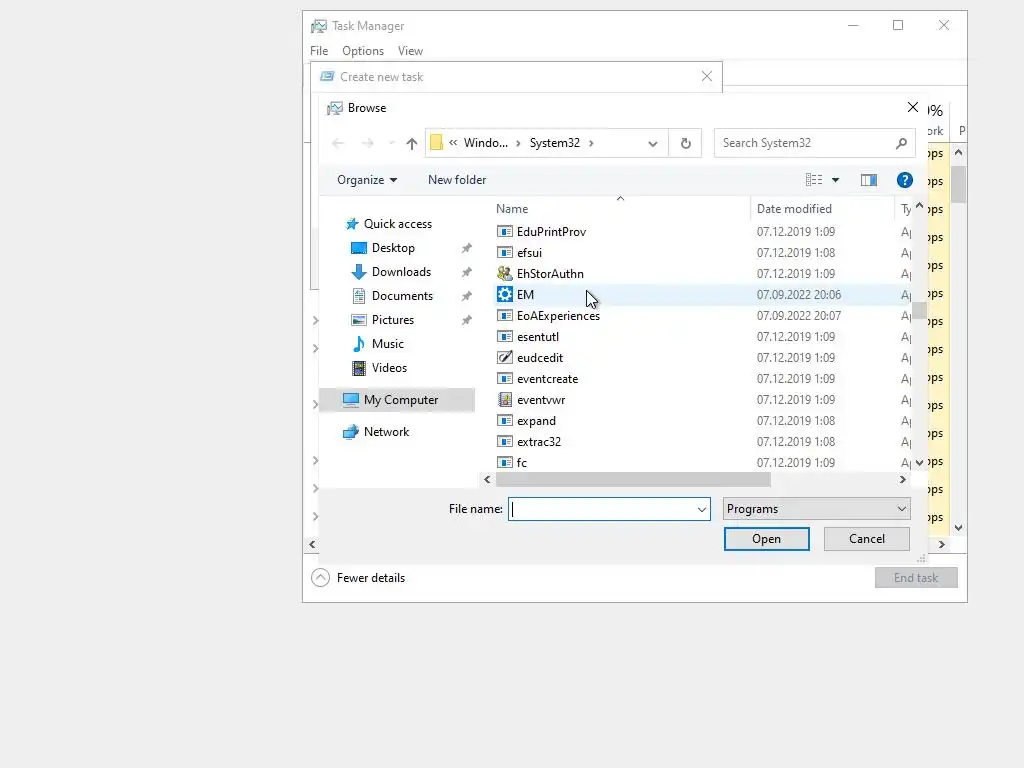Click the My Computer monitor icon
Viewport: 1024px width, 768px height.
(351, 400)
